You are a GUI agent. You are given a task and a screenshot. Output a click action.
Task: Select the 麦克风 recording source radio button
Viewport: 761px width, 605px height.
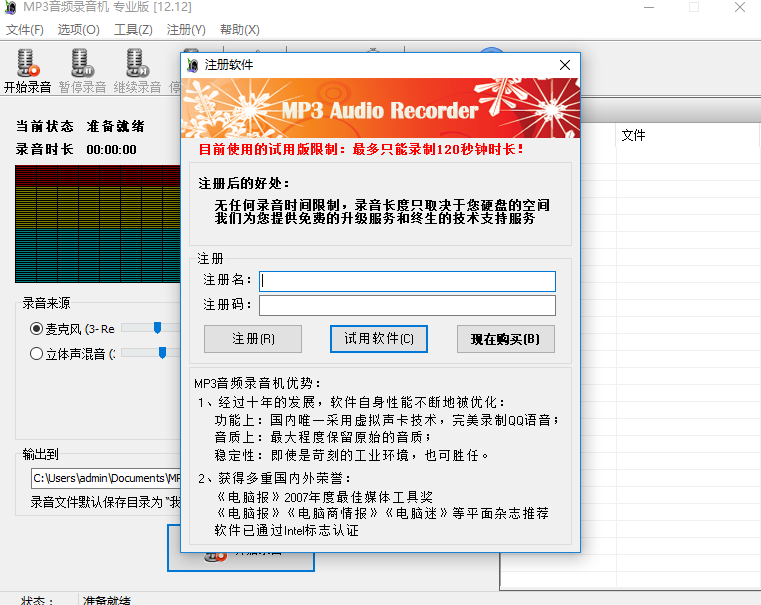click(x=36, y=328)
